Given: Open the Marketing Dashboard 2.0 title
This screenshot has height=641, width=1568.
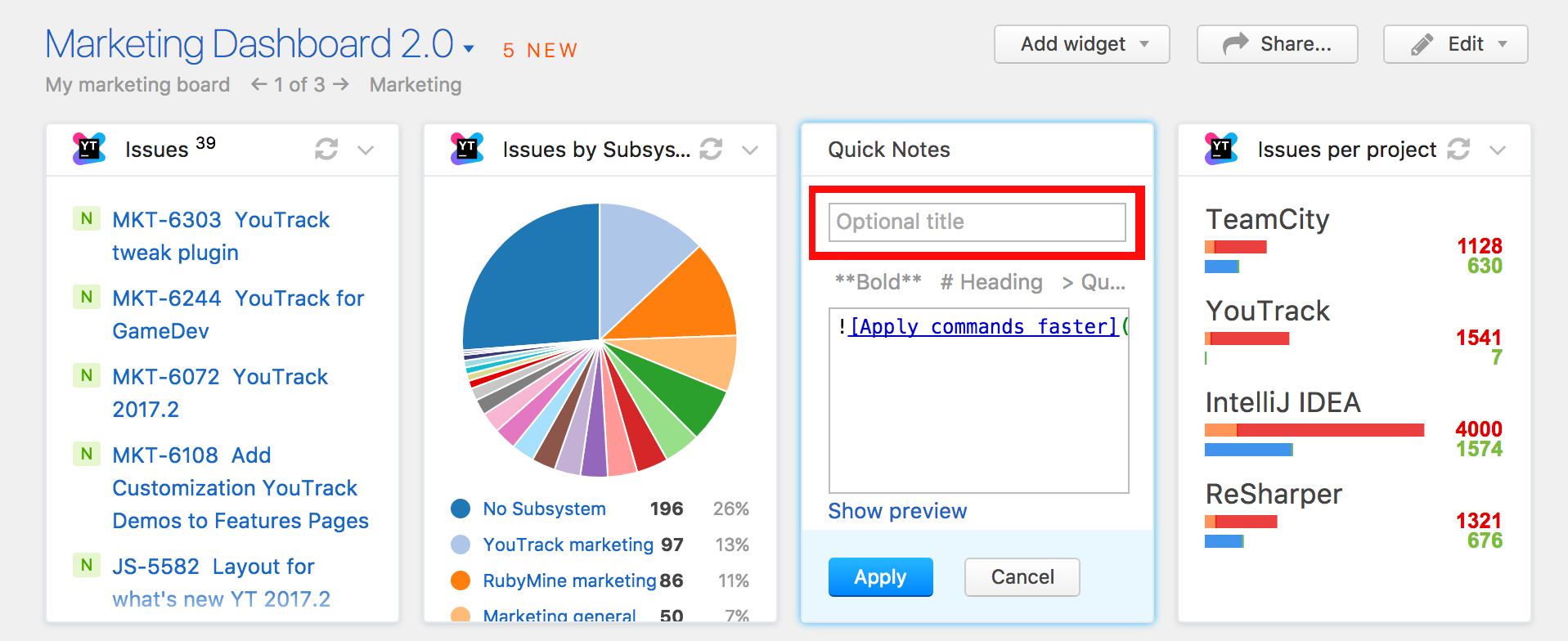Looking at the screenshot, I should click(x=249, y=44).
